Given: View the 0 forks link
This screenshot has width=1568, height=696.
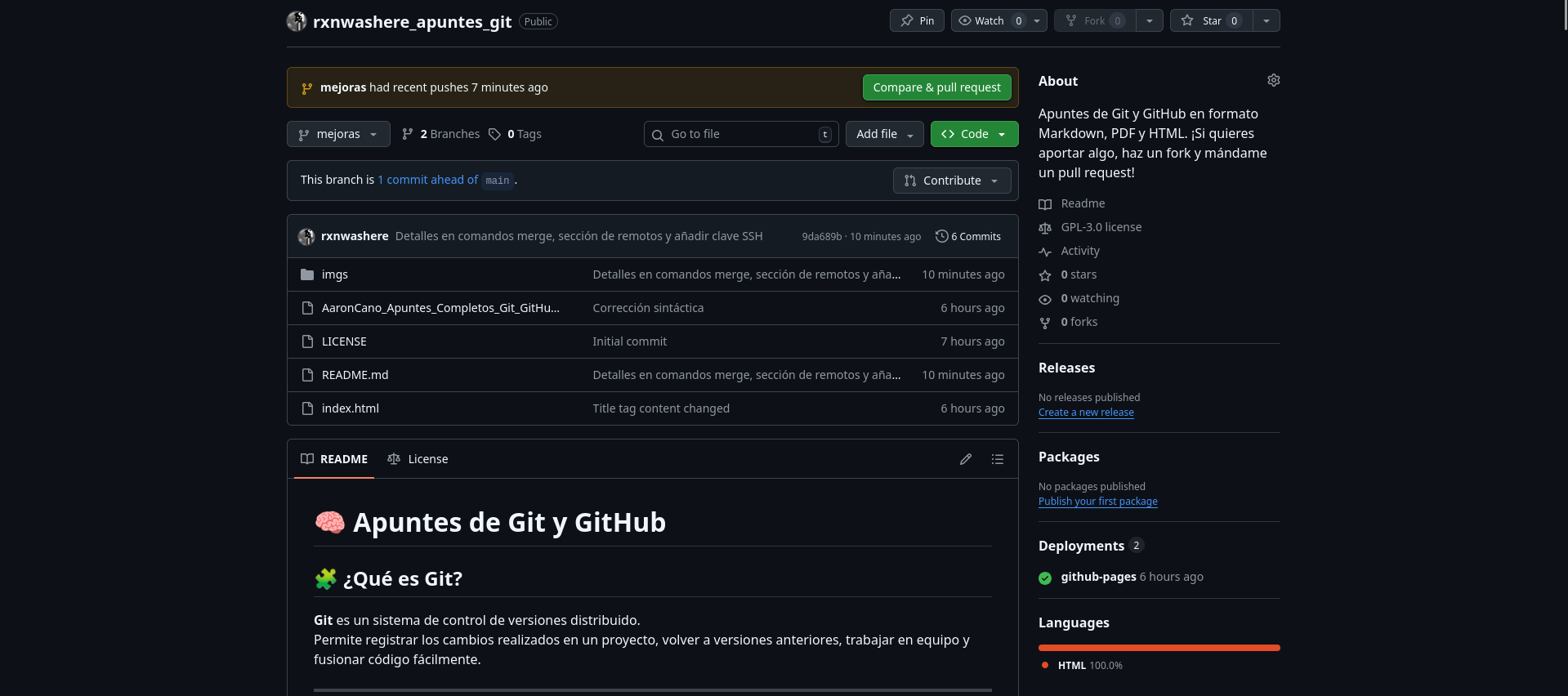Looking at the screenshot, I should point(1068,322).
